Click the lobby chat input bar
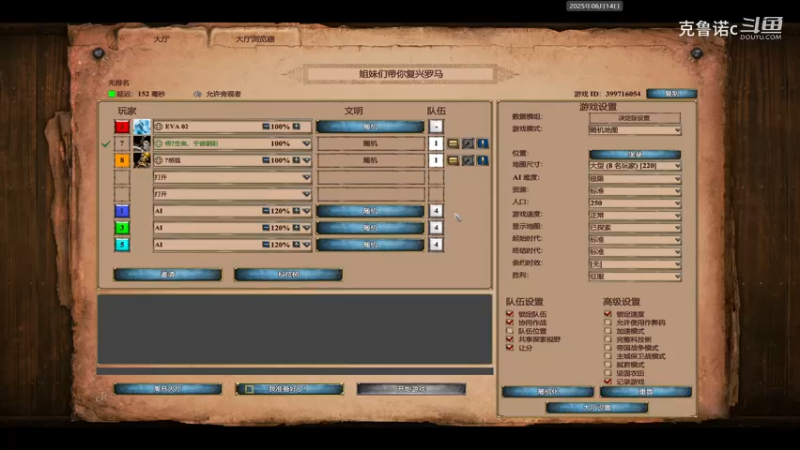This screenshot has height=450, width=800. coord(295,371)
